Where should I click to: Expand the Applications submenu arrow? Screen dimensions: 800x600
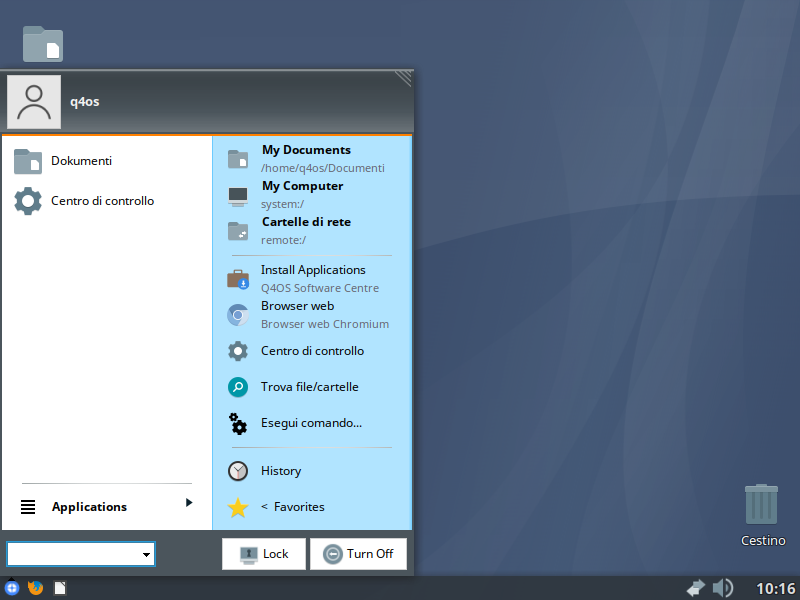pos(189,503)
